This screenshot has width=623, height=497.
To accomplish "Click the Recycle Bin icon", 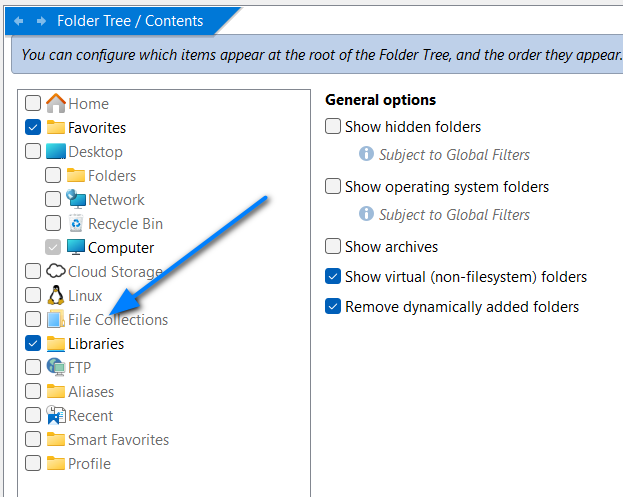I will click(75, 223).
